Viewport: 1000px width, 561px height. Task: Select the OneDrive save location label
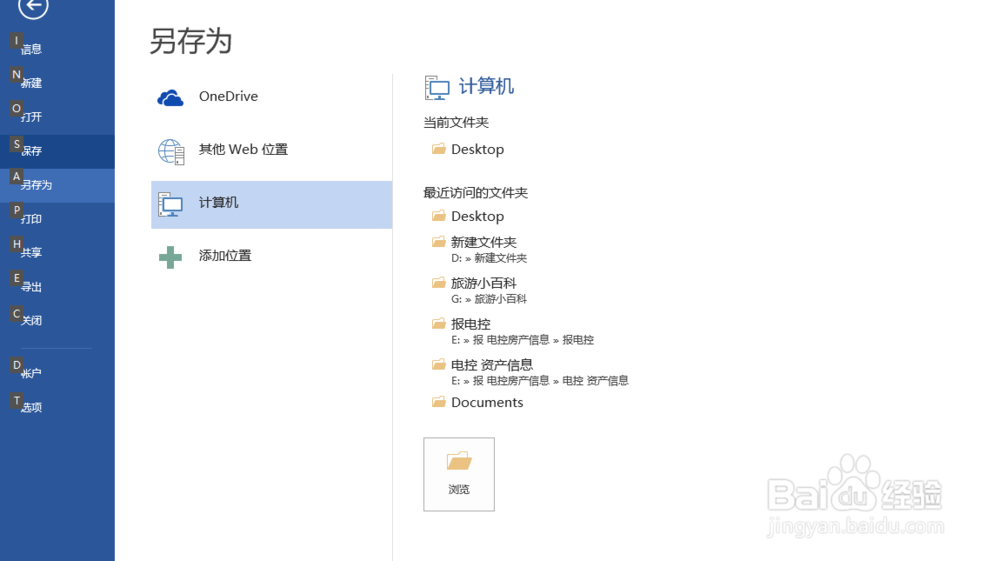click(x=228, y=96)
